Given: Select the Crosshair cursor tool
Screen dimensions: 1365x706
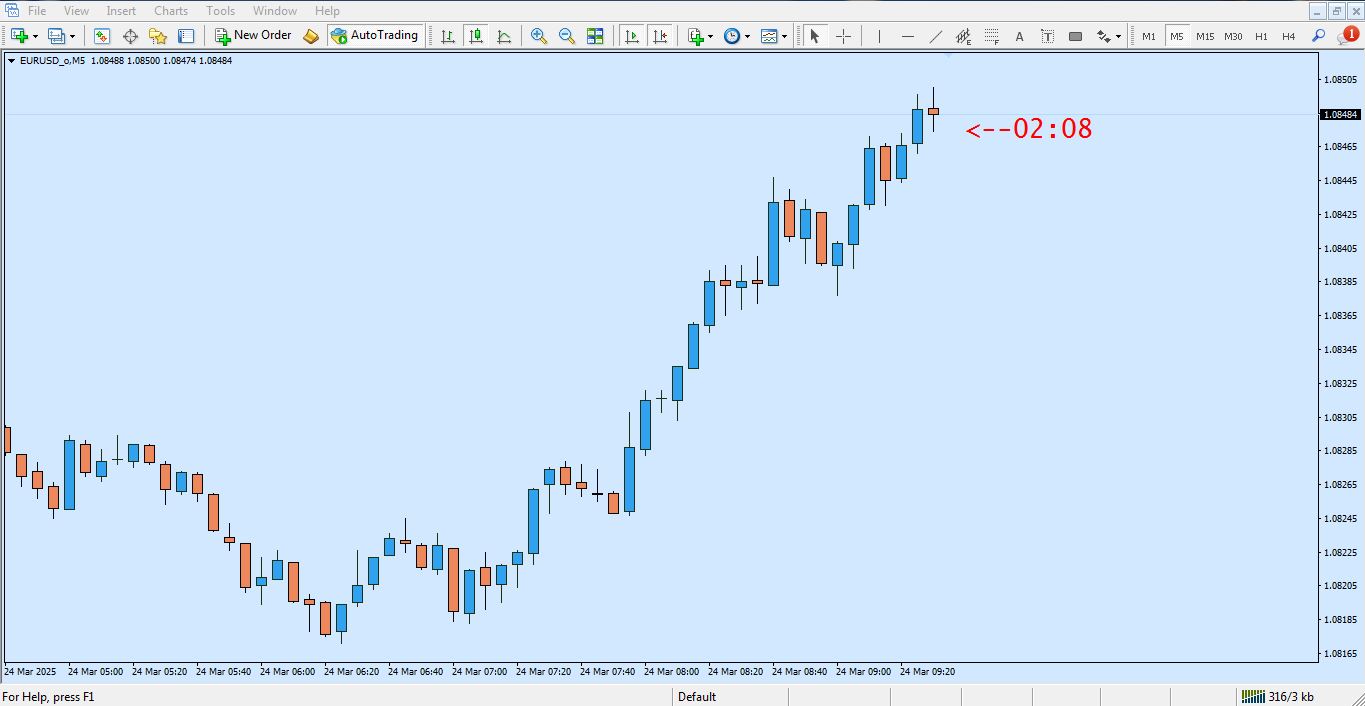Looking at the screenshot, I should pos(843,36).
